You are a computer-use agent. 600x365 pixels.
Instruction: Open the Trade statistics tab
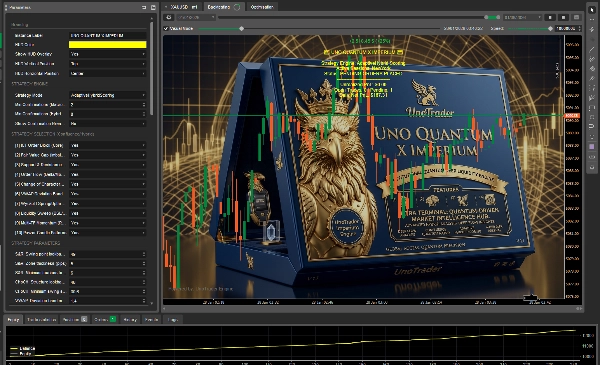coord(42,319)
